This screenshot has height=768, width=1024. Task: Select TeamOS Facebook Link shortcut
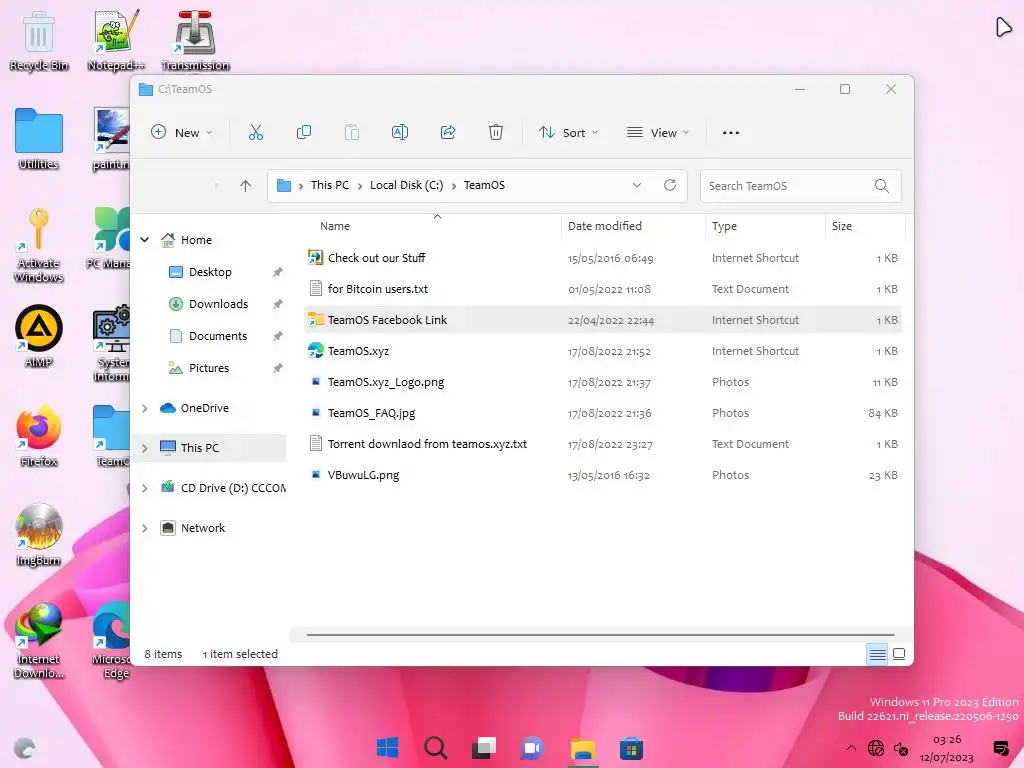pyautogui.click(x=603, y=320)
